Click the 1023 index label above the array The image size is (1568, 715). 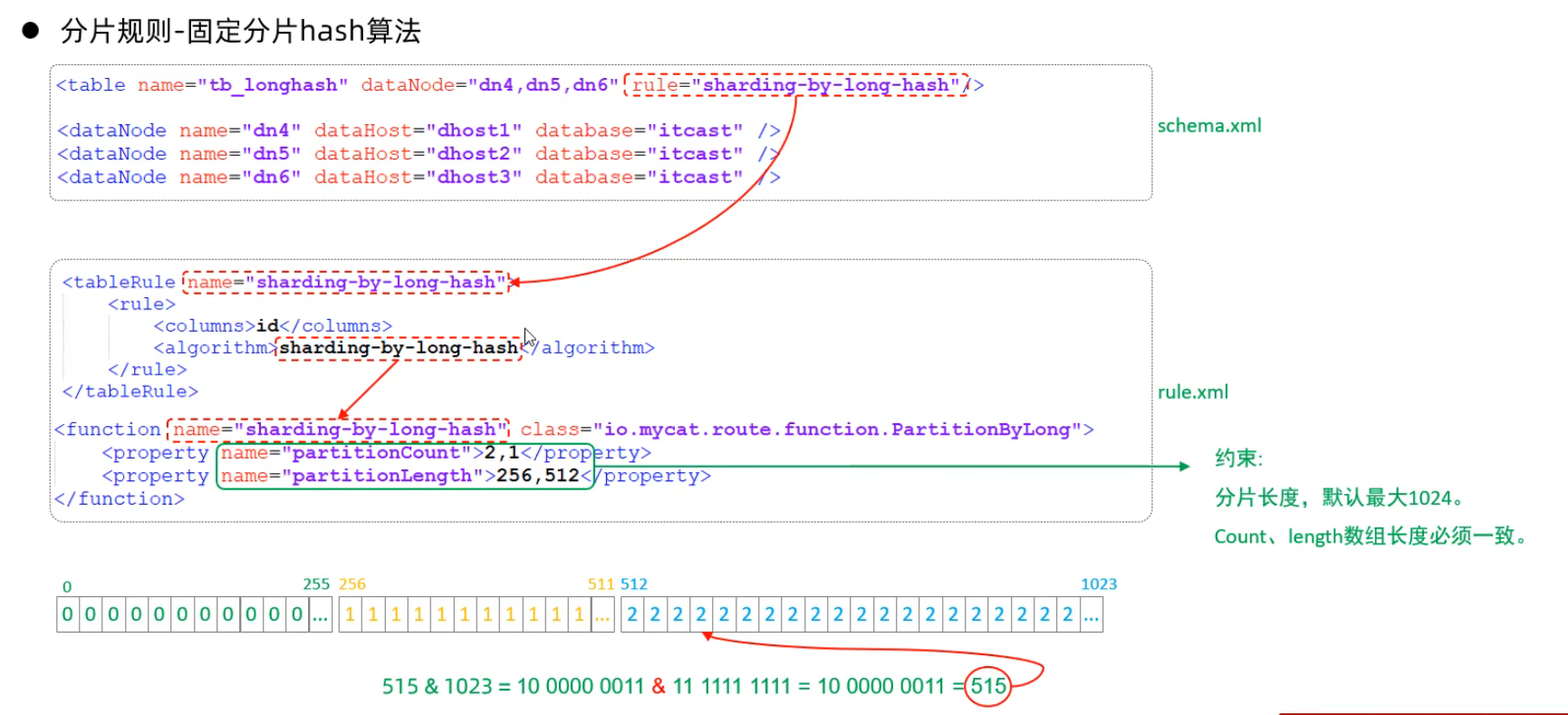pyautogui.click(x=1098, y=585)
